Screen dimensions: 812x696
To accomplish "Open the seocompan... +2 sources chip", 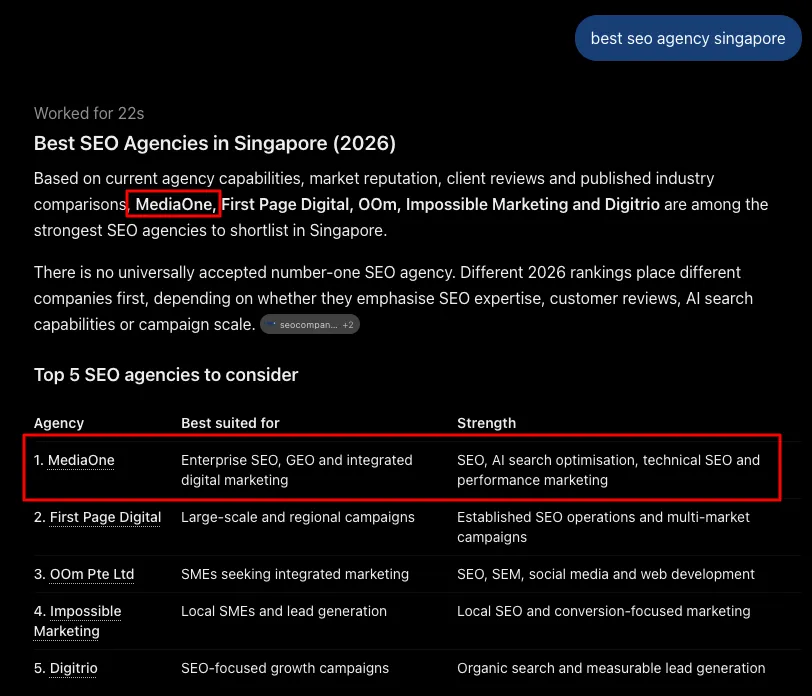I will click(x=310, y=325).
